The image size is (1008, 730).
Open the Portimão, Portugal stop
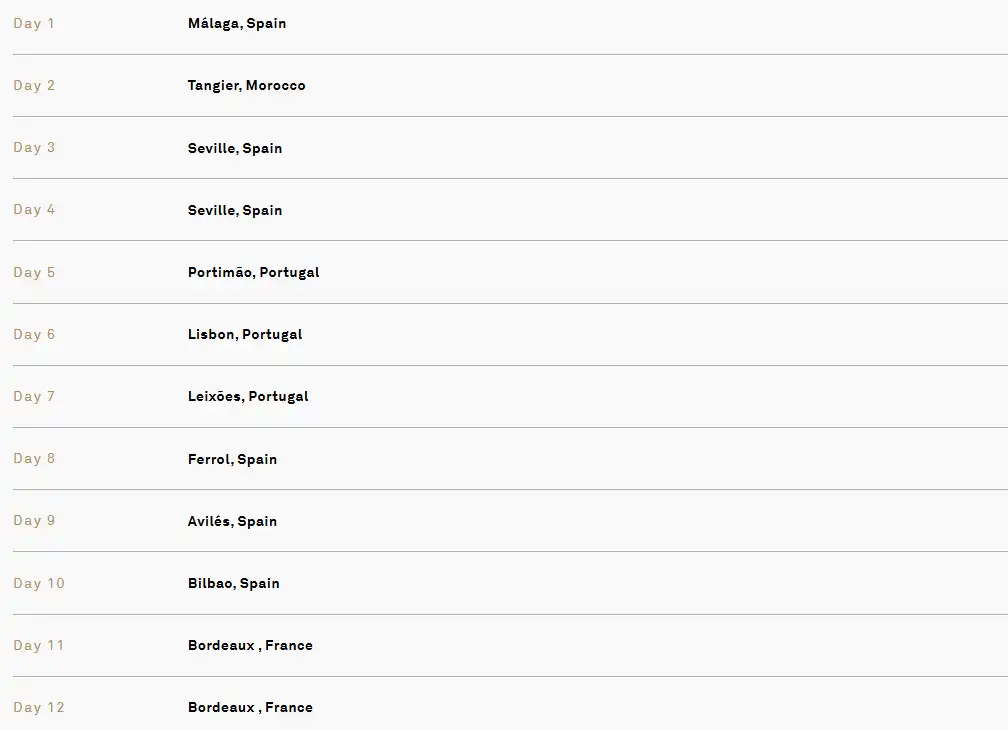coord(253,272)
